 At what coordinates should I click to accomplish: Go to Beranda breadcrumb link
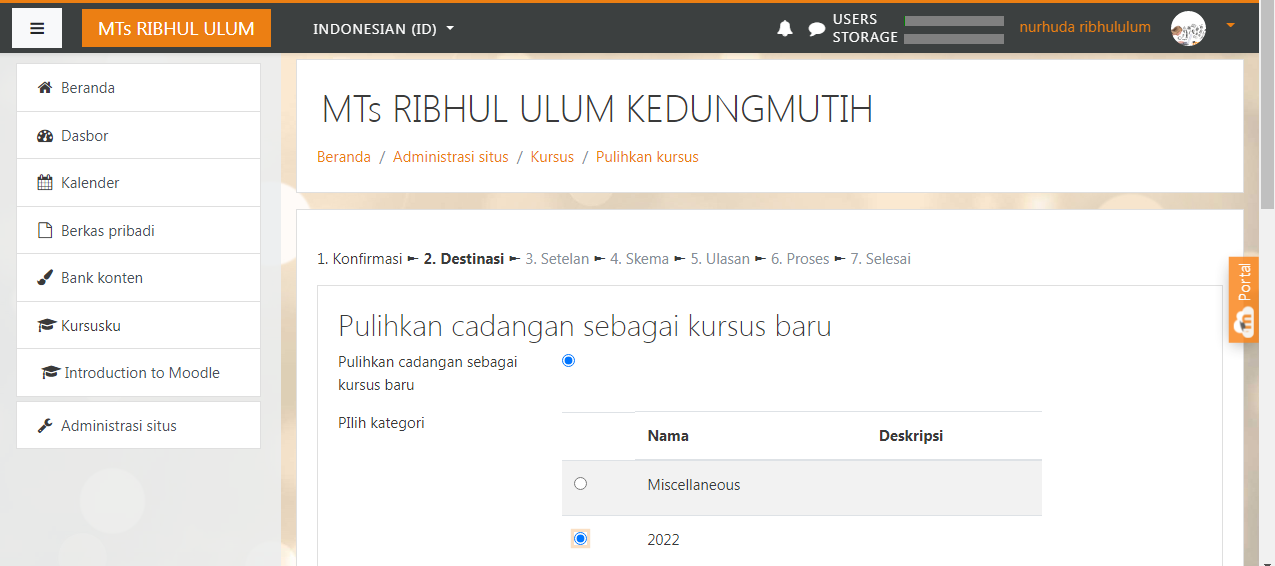344,157
